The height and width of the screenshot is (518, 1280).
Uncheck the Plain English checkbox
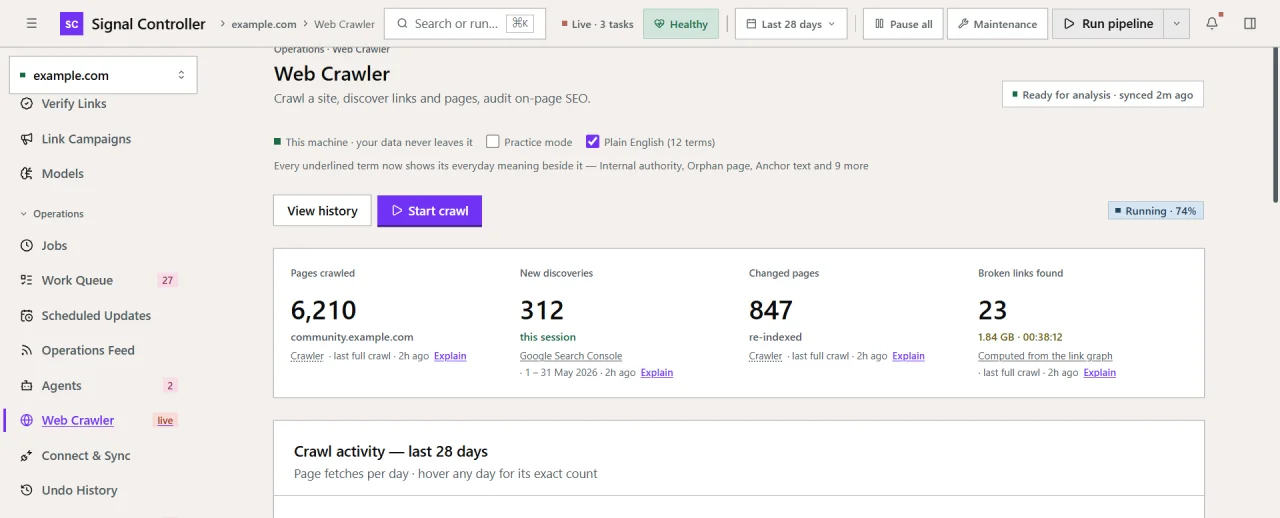pos(593,142)
